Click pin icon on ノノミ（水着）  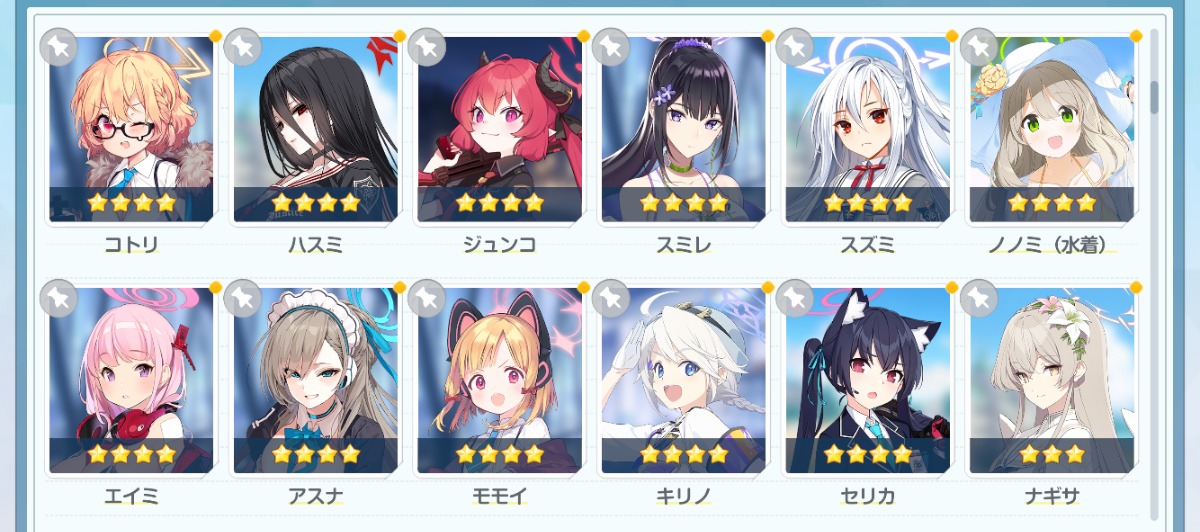pos(978,46)
